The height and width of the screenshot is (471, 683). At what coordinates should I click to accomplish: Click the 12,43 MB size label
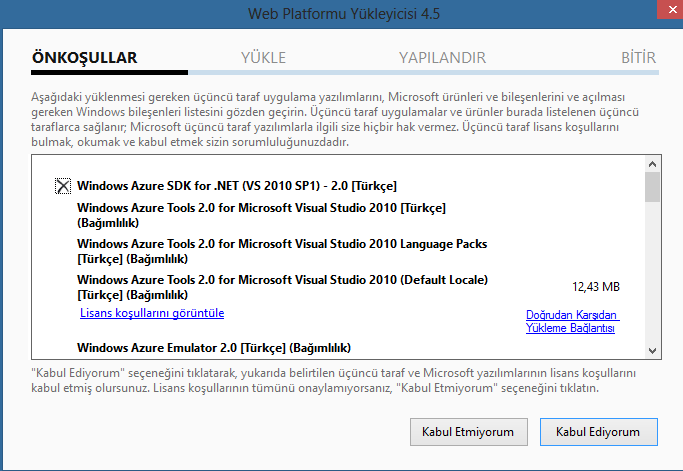point(595,287)
